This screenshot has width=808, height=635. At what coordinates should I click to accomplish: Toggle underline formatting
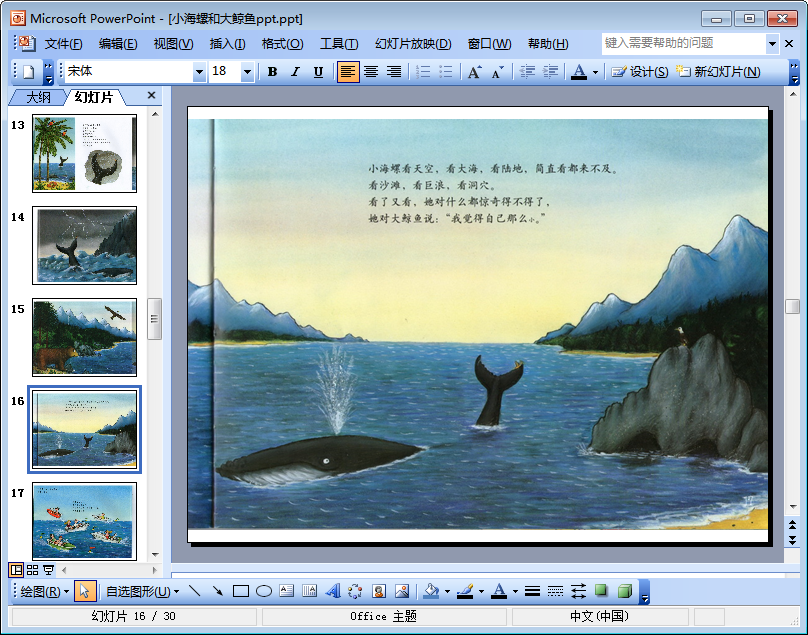click(x=318, y=72)
